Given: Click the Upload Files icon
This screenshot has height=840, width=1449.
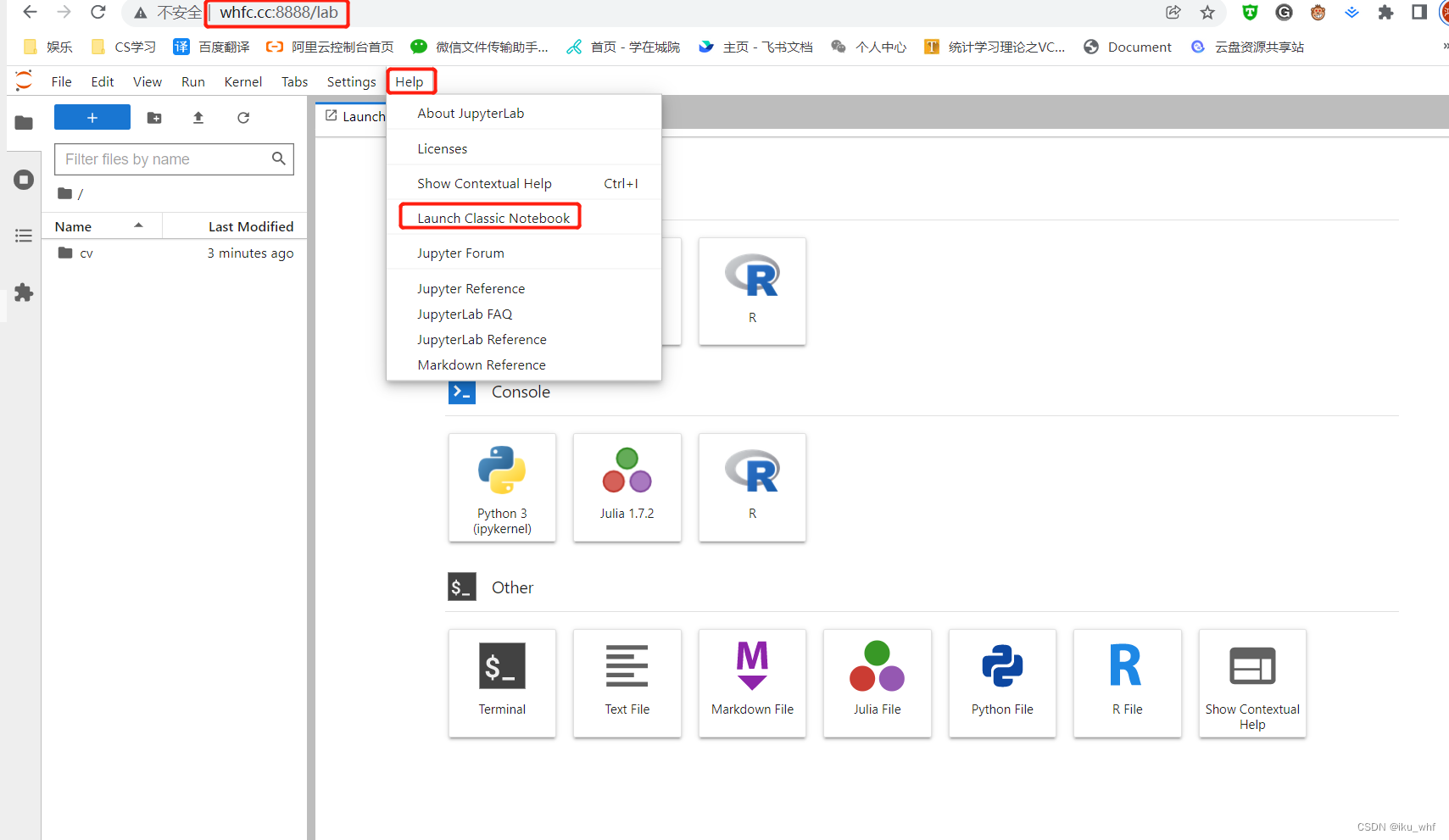Looking at the screenshot, I should tap(198, 118).
